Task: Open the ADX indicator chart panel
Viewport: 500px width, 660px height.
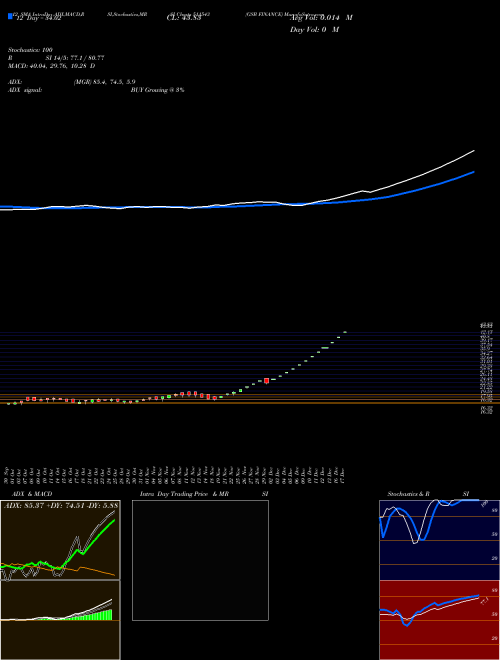Action: coord(60,540)
